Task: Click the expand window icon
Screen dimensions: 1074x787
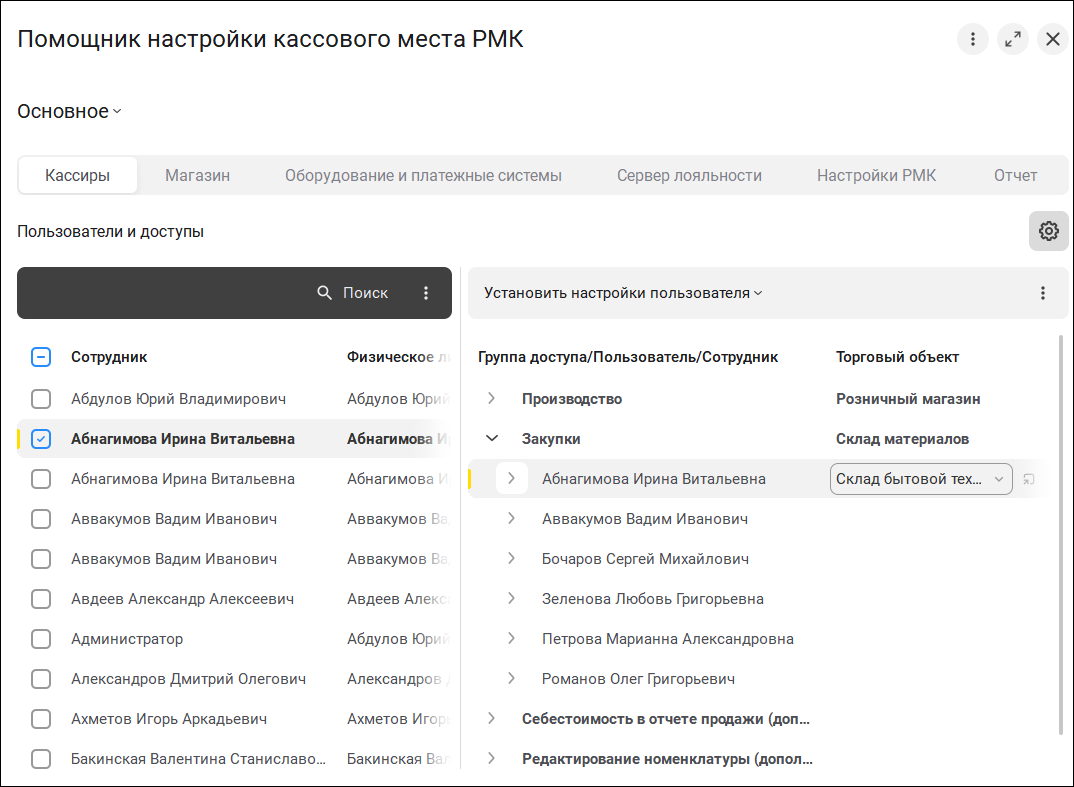Action: click(1012, 39)
